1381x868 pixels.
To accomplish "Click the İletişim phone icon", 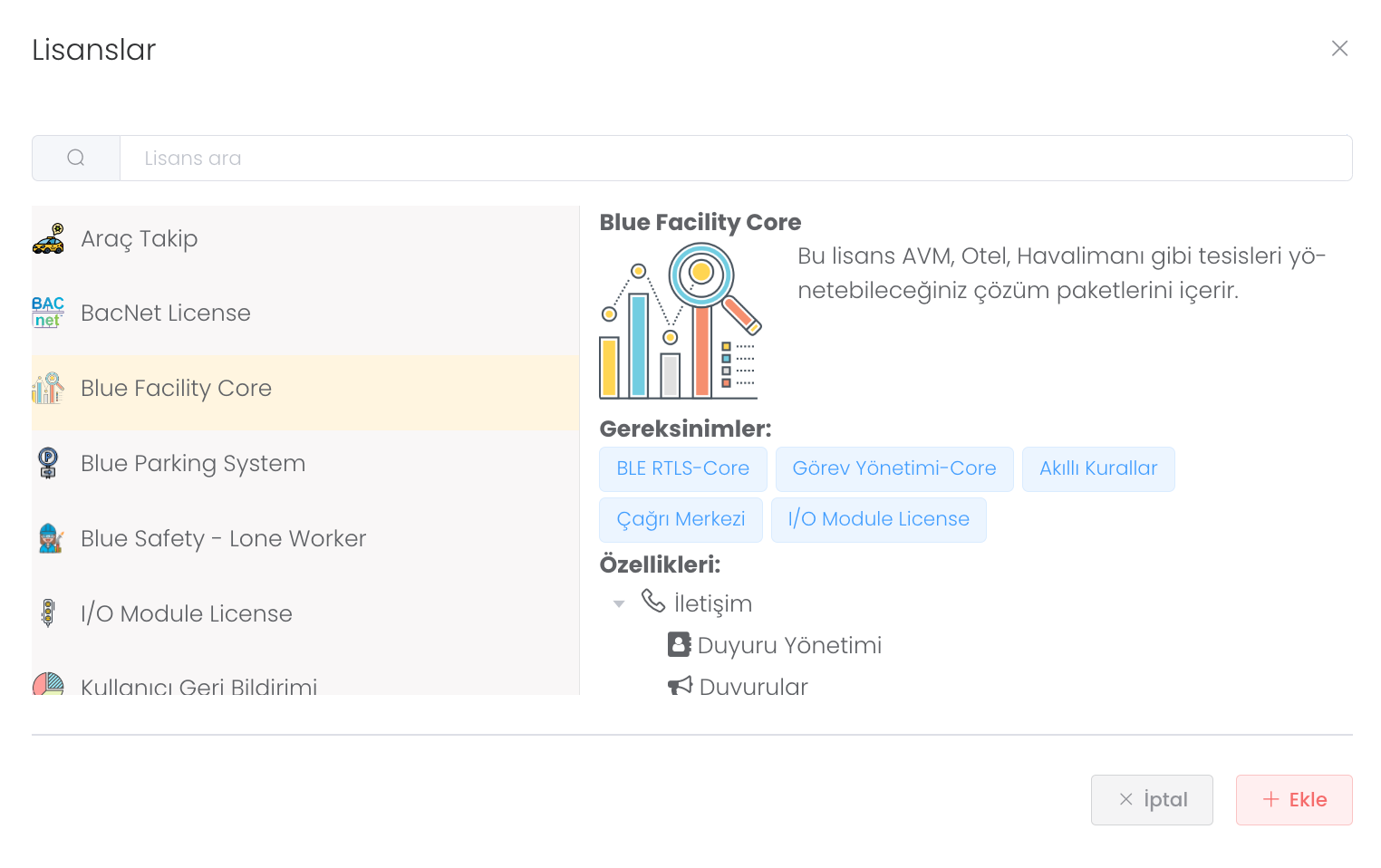I will pyautogui.click(x=653, y=601).
